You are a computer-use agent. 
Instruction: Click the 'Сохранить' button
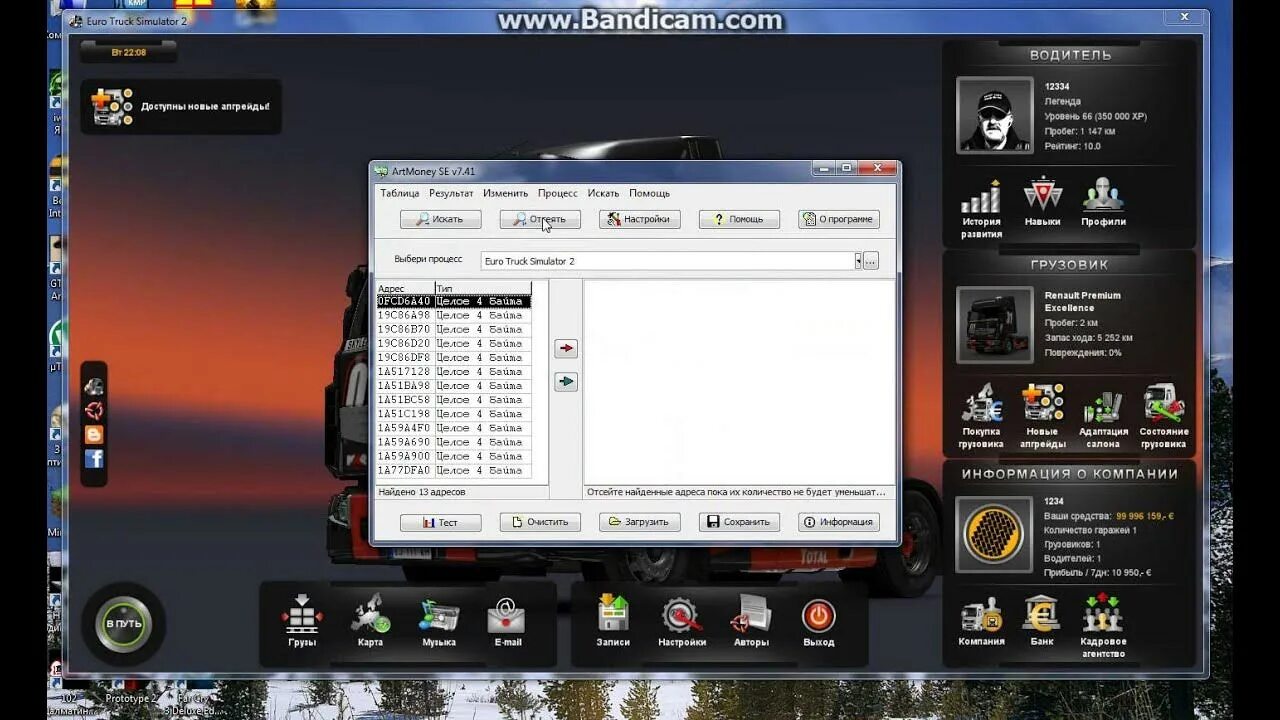[739, 522]
